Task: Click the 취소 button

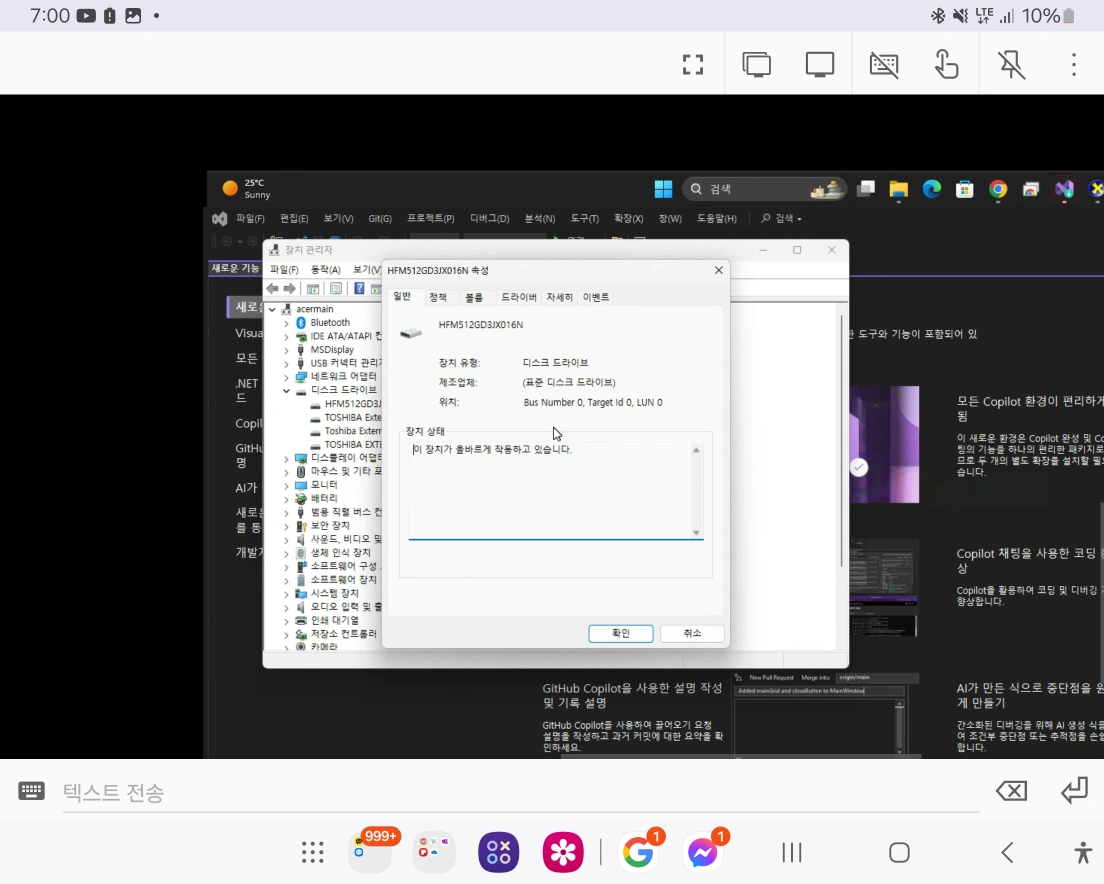Action: click(692, 633)
